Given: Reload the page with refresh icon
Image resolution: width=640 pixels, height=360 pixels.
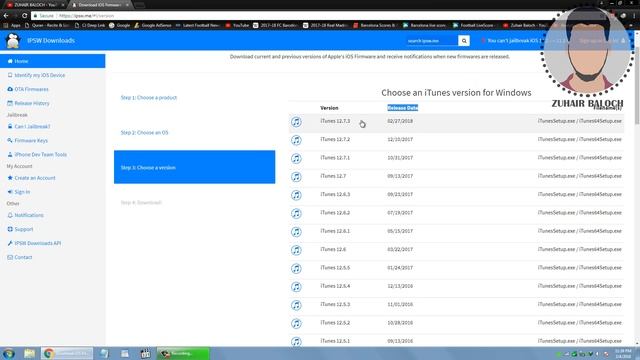Looking at the screenshot, I should pyautogui.click(x=24, y=16).
